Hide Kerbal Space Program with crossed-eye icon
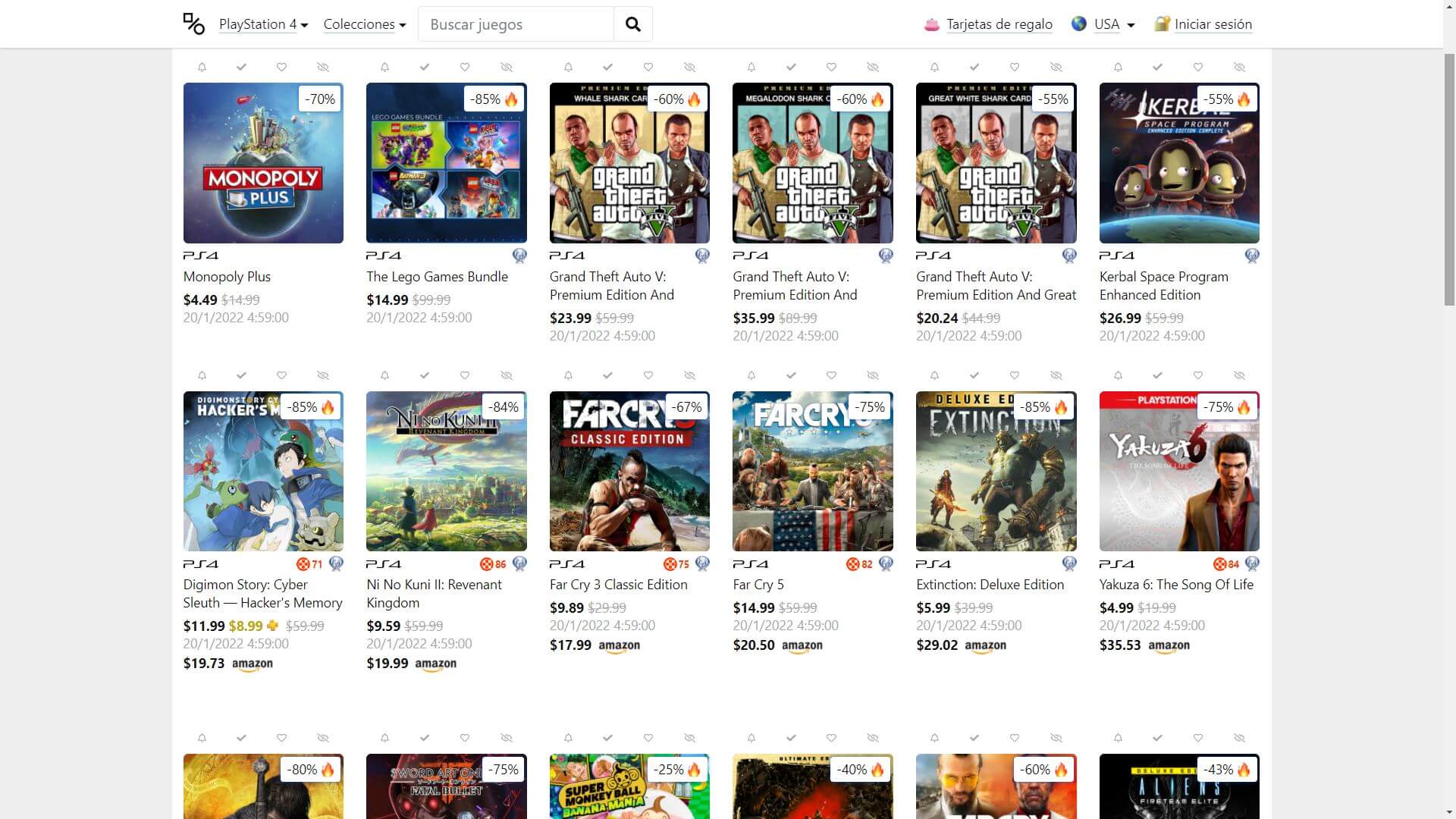Viewport: 1456px width, 819px height. [x=1239, y=67]
